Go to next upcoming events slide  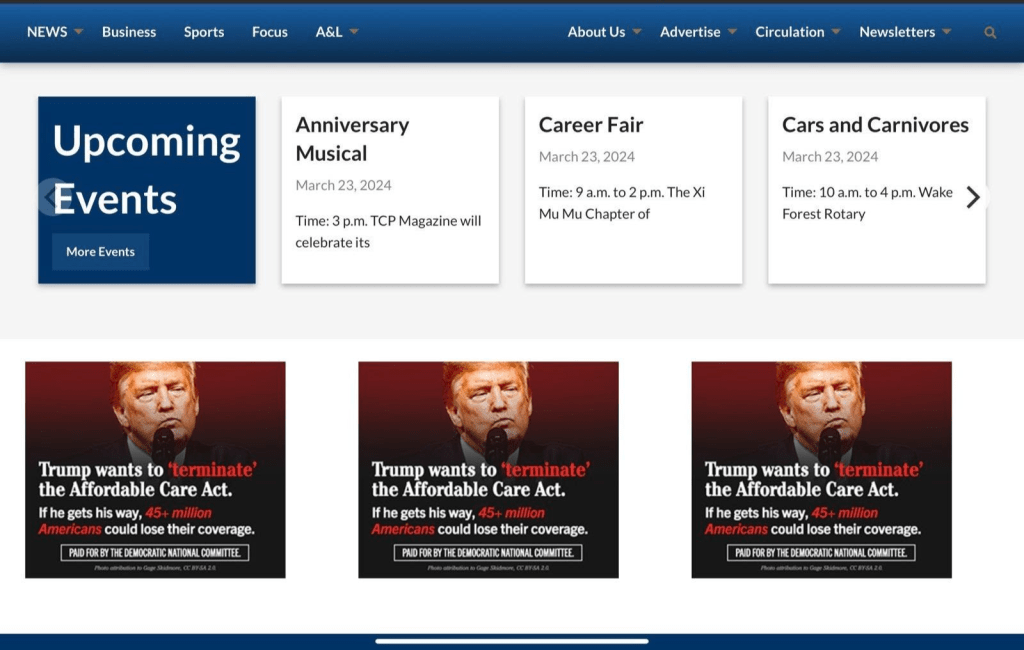[973, 197]
